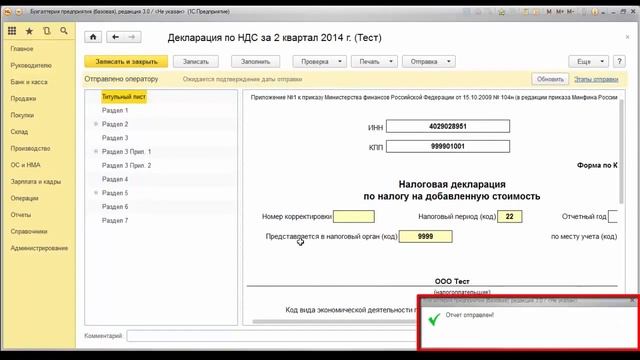Open Продажи section
Screen dimensions: 640x360
(23, 98)
